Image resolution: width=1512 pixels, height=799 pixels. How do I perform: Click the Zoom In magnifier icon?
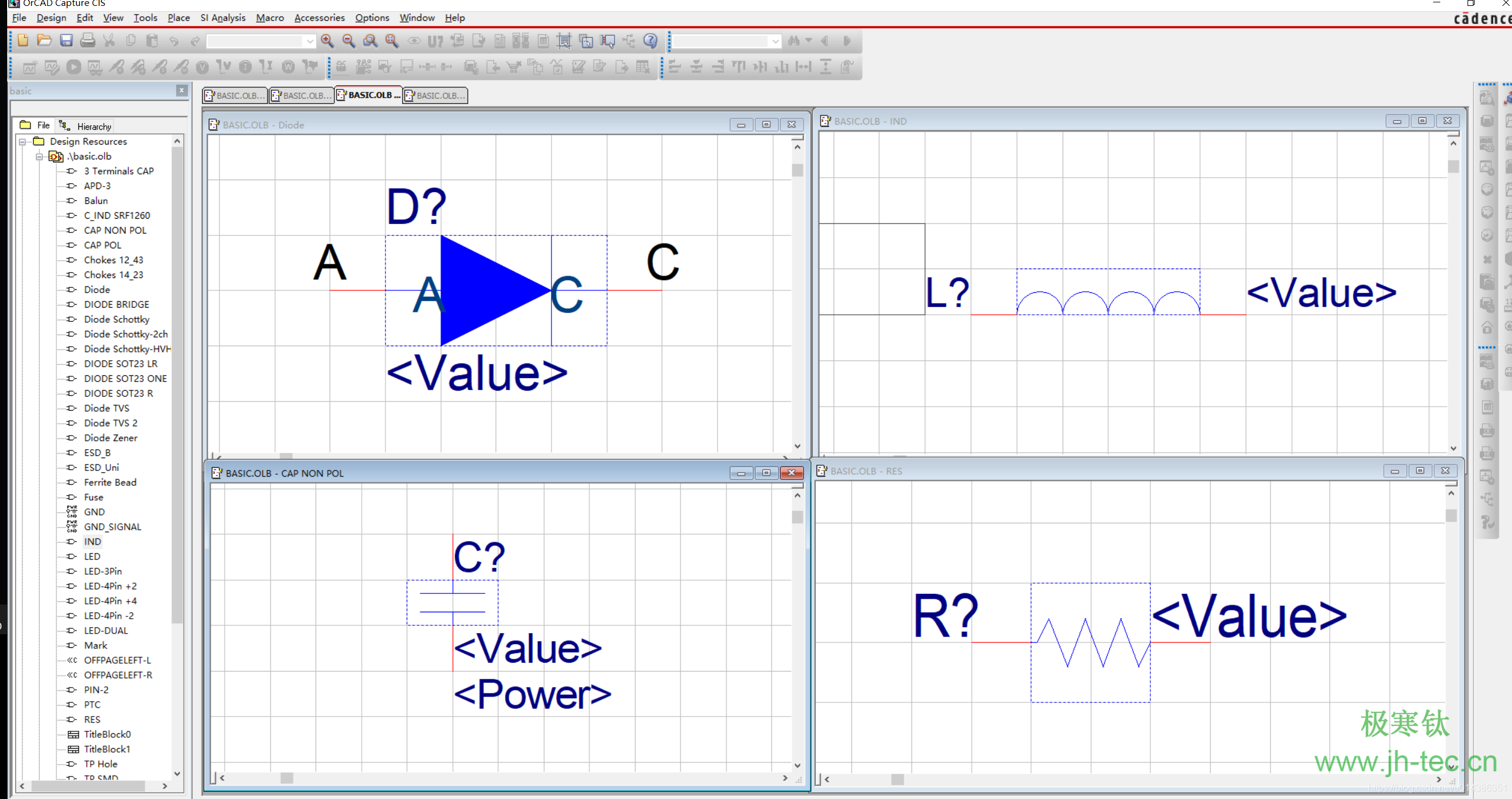pos(327,40)
